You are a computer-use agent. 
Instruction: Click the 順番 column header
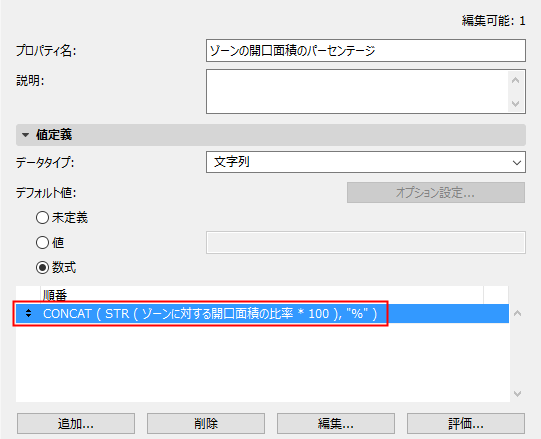click(x=262, y=295)
